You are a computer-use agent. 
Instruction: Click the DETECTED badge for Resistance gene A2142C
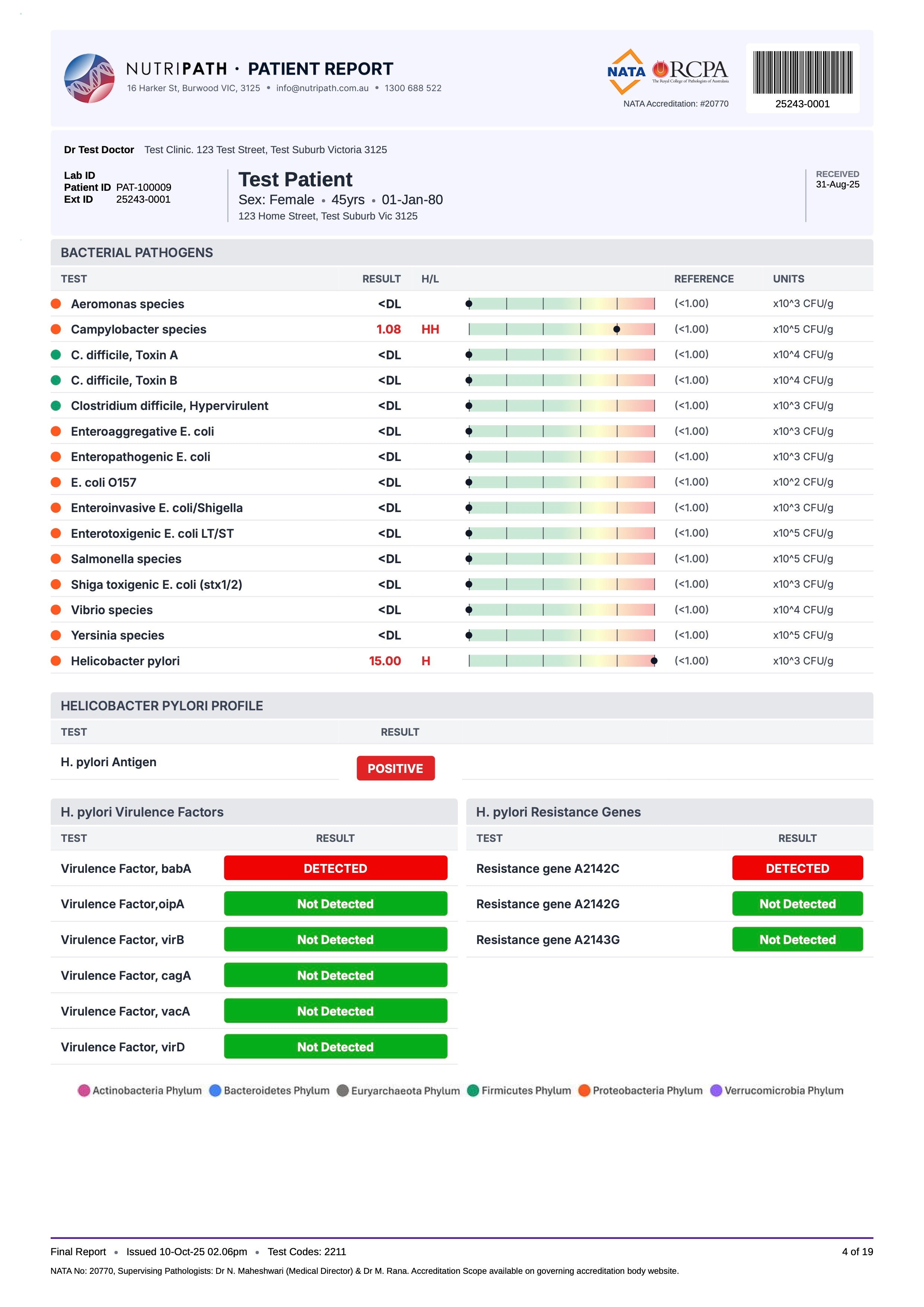[797, 868]
